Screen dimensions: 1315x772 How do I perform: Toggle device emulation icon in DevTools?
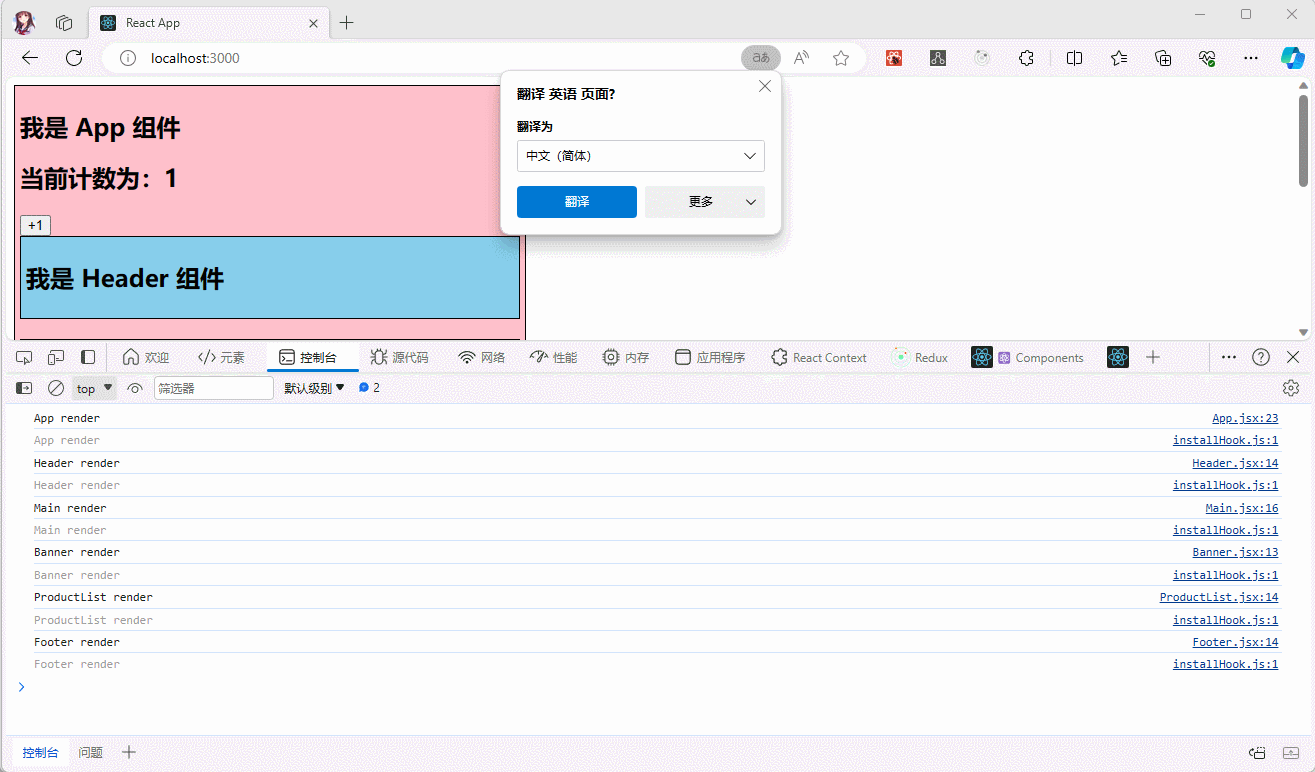tap(56, 357)
